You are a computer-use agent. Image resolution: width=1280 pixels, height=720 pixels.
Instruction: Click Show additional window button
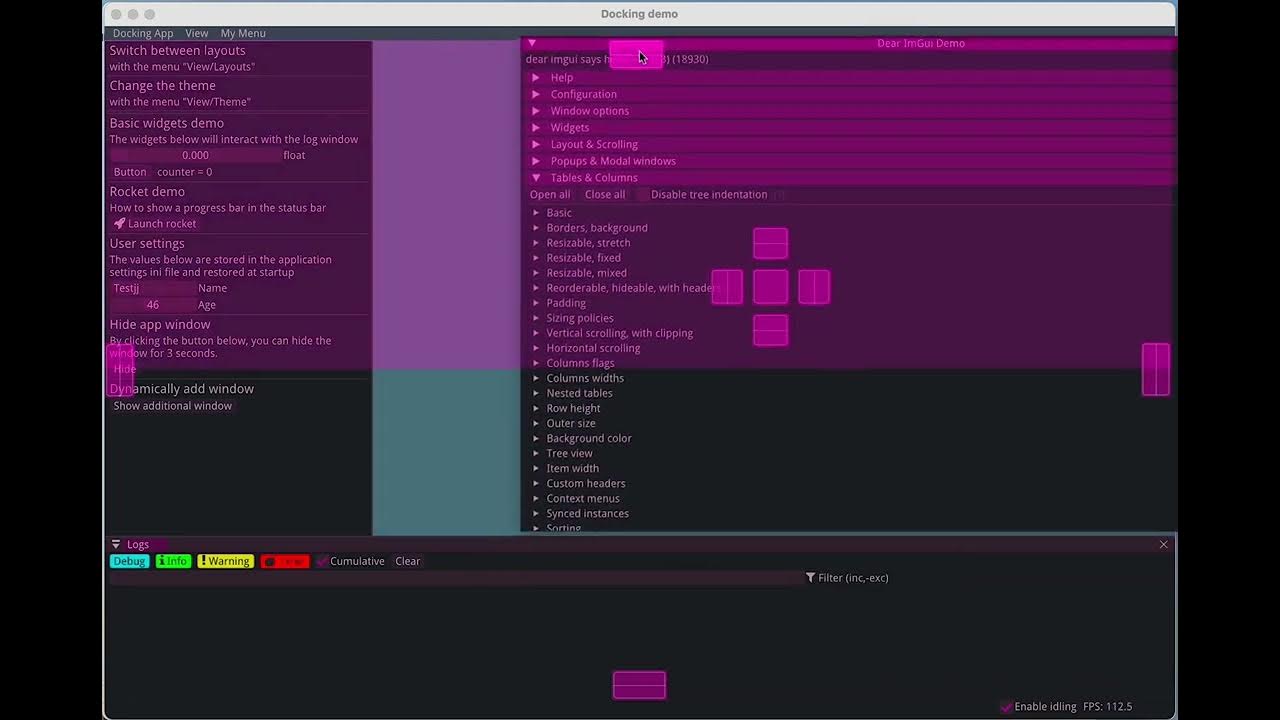pyautogui.click(x=172, y=406)
